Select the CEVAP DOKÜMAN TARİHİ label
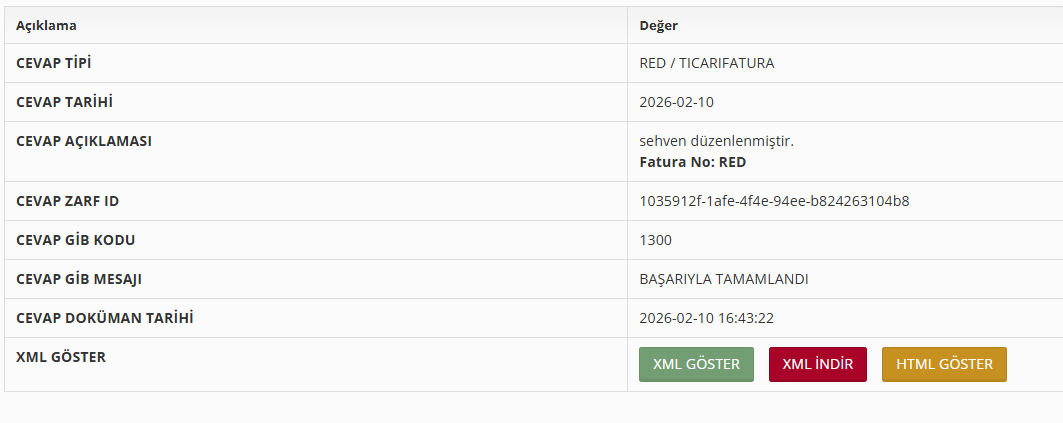This screenshot has width=1063, height=423. point(104,318)
